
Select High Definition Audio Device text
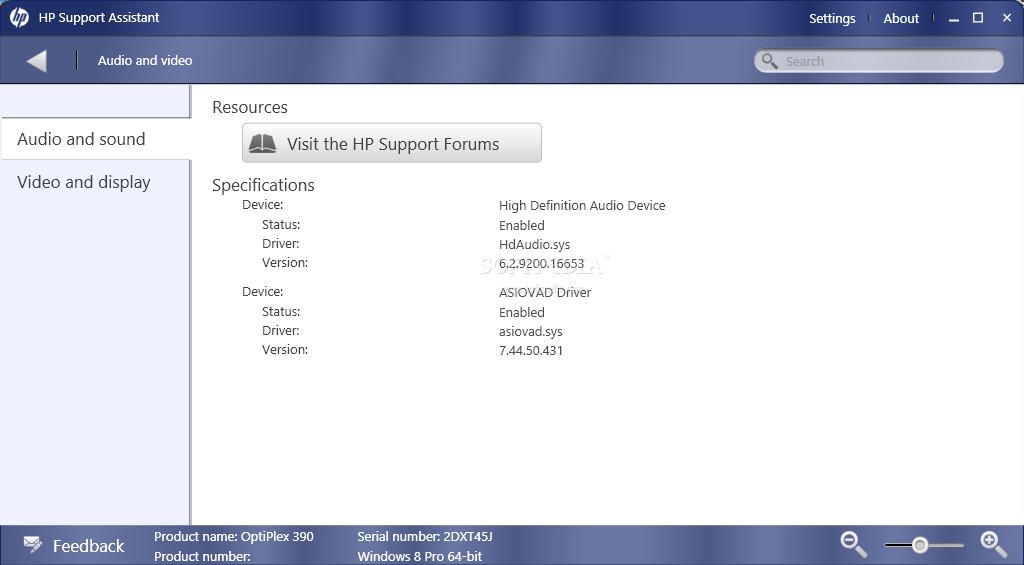(x=582, y=205)
